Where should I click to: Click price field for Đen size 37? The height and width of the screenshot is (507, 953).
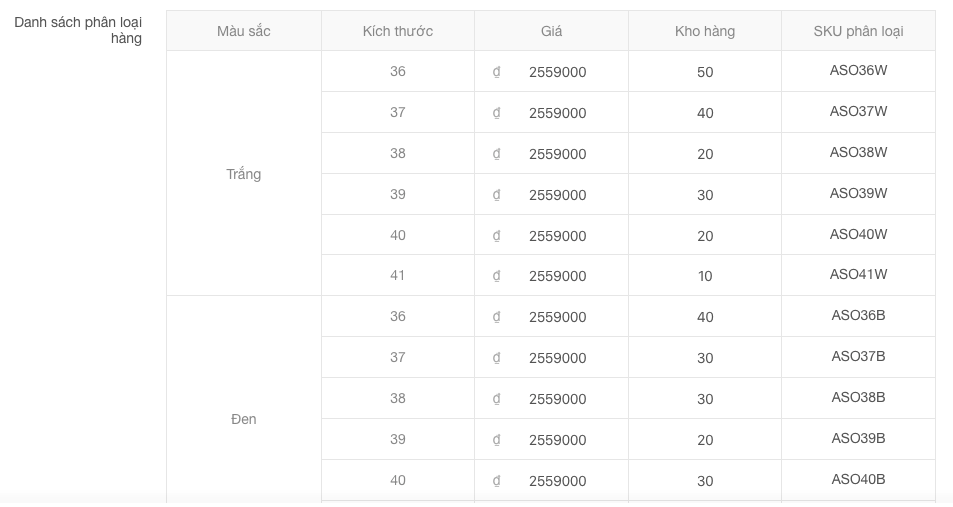tap(557, 358)
